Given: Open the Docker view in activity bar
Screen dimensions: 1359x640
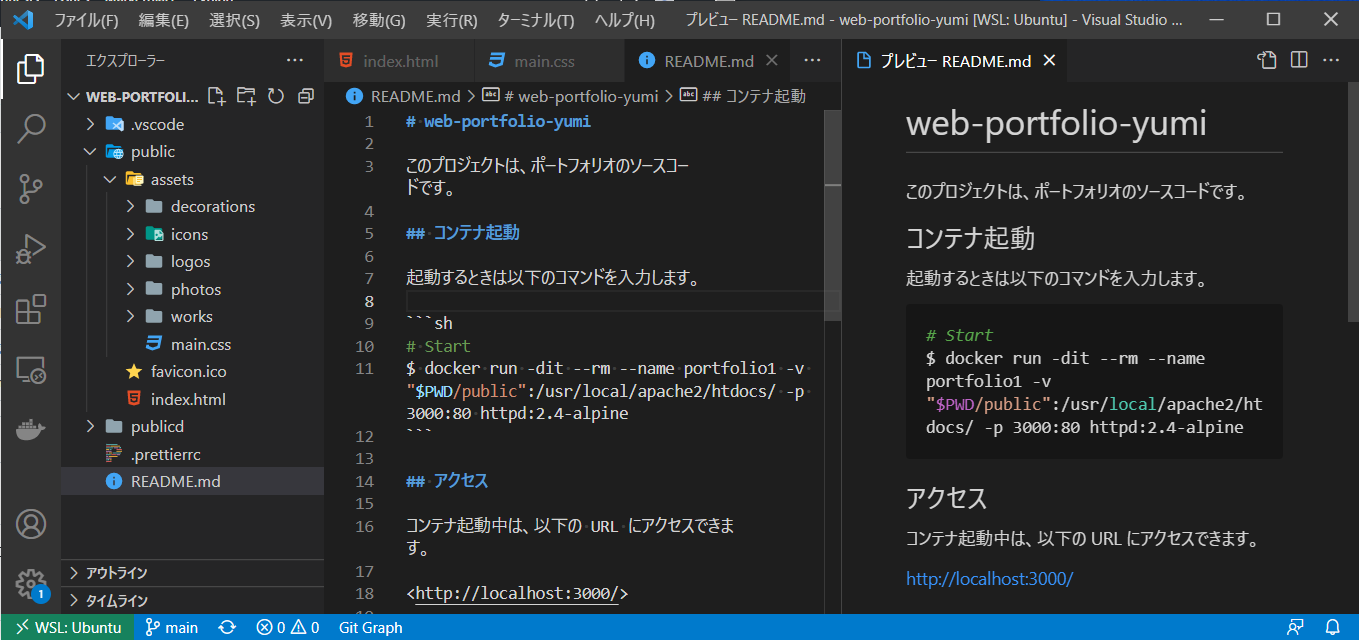Looking at the screenshot, I should (x=31, y=431).
